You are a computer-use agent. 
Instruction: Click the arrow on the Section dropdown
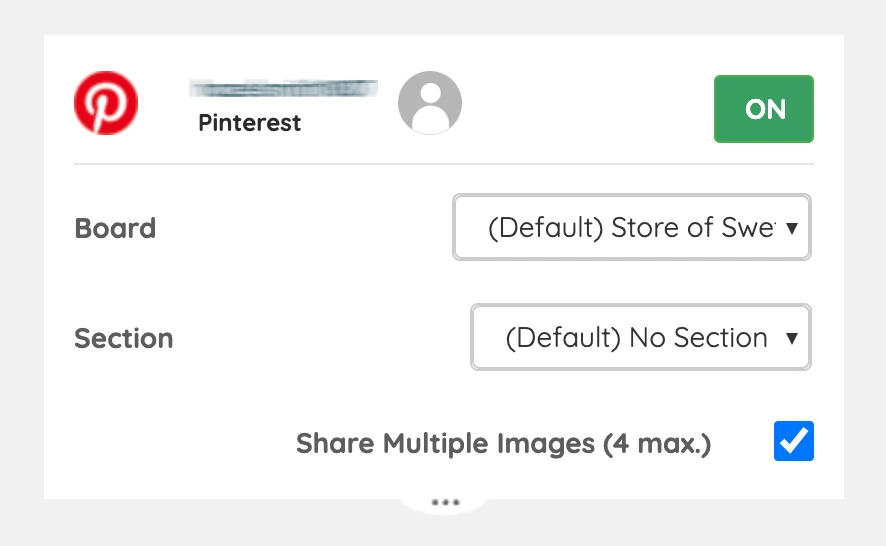pyautogui.click(x=792, y=338)
